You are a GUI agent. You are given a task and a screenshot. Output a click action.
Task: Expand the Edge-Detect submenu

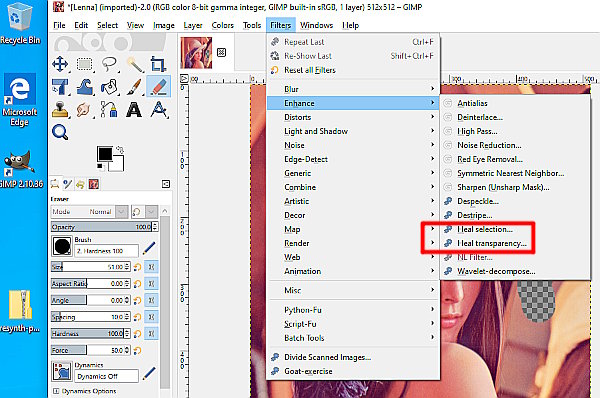[x=353, y=159]
